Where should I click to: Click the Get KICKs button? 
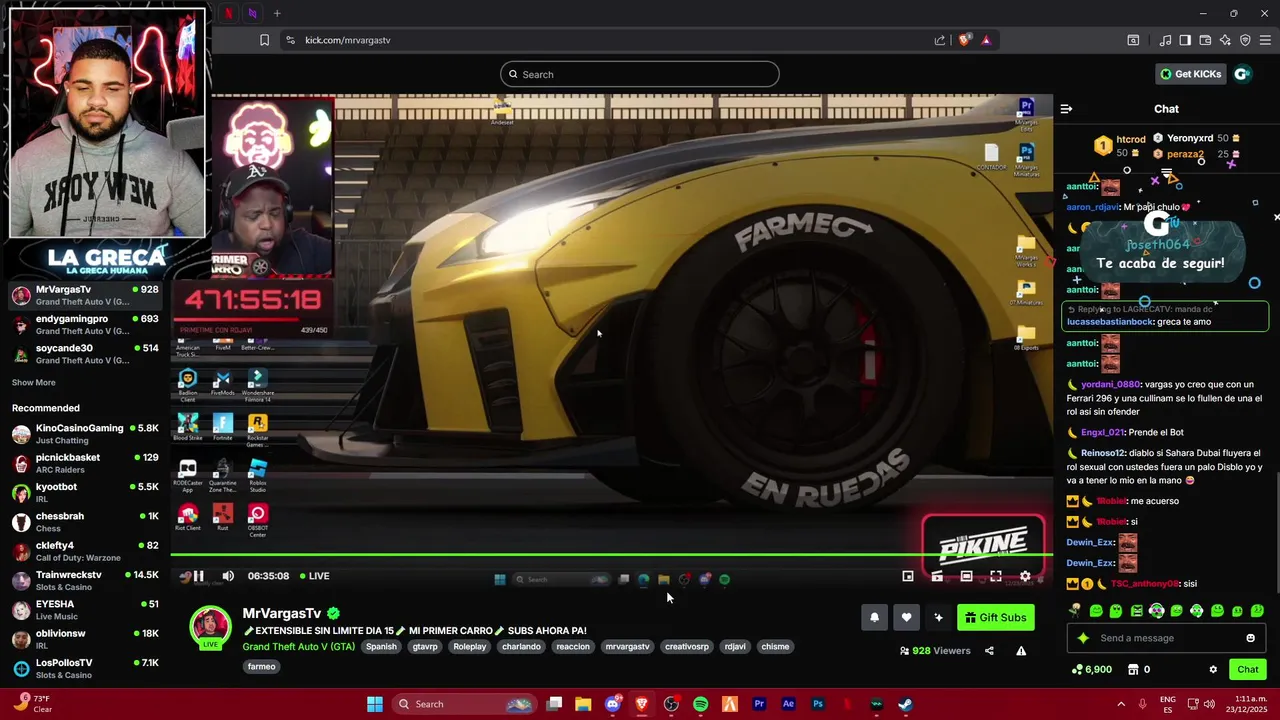pyautogui.click(x=1190, y=74)
